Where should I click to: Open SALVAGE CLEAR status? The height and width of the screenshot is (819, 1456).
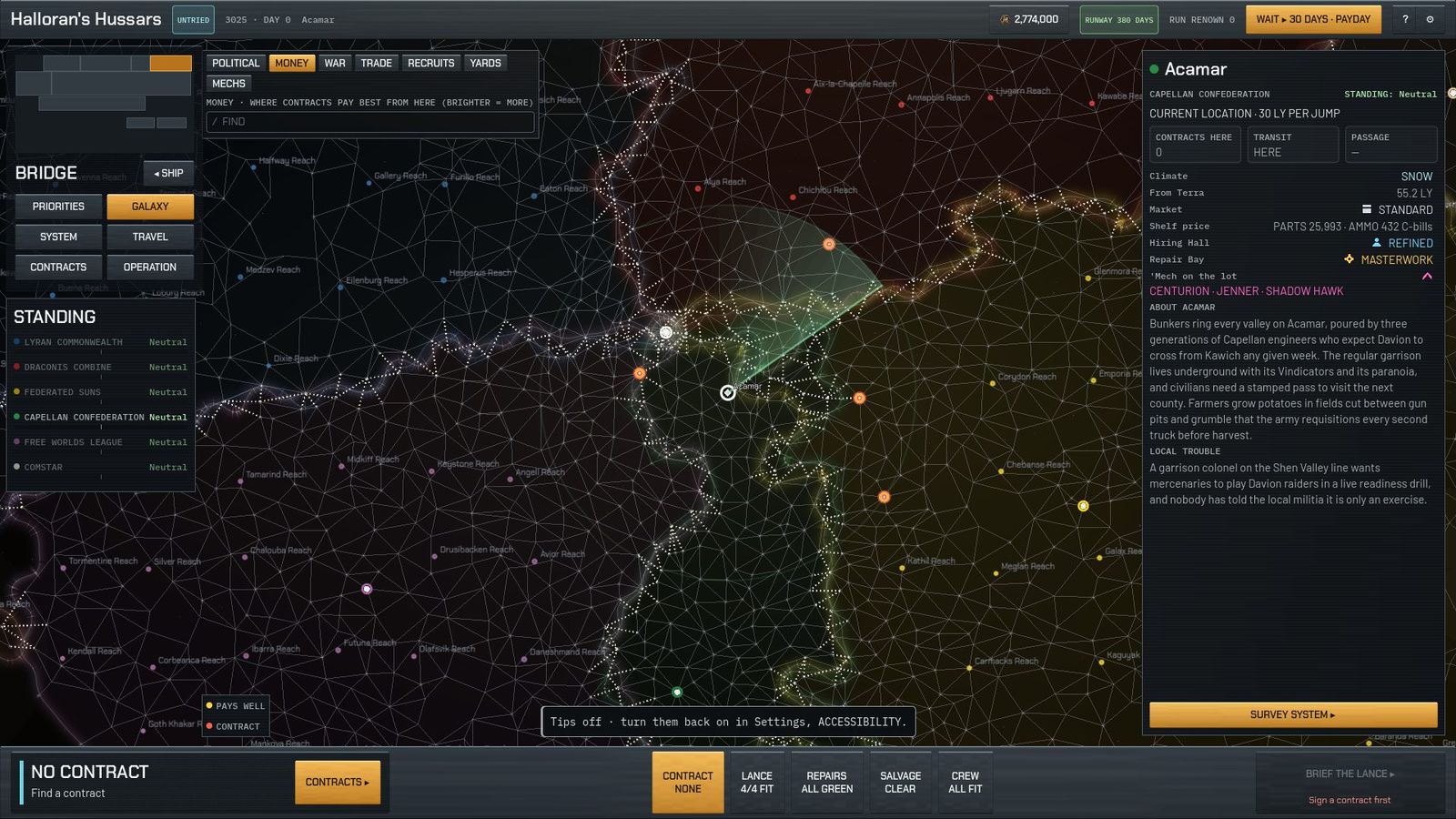(x=900, y=783)
